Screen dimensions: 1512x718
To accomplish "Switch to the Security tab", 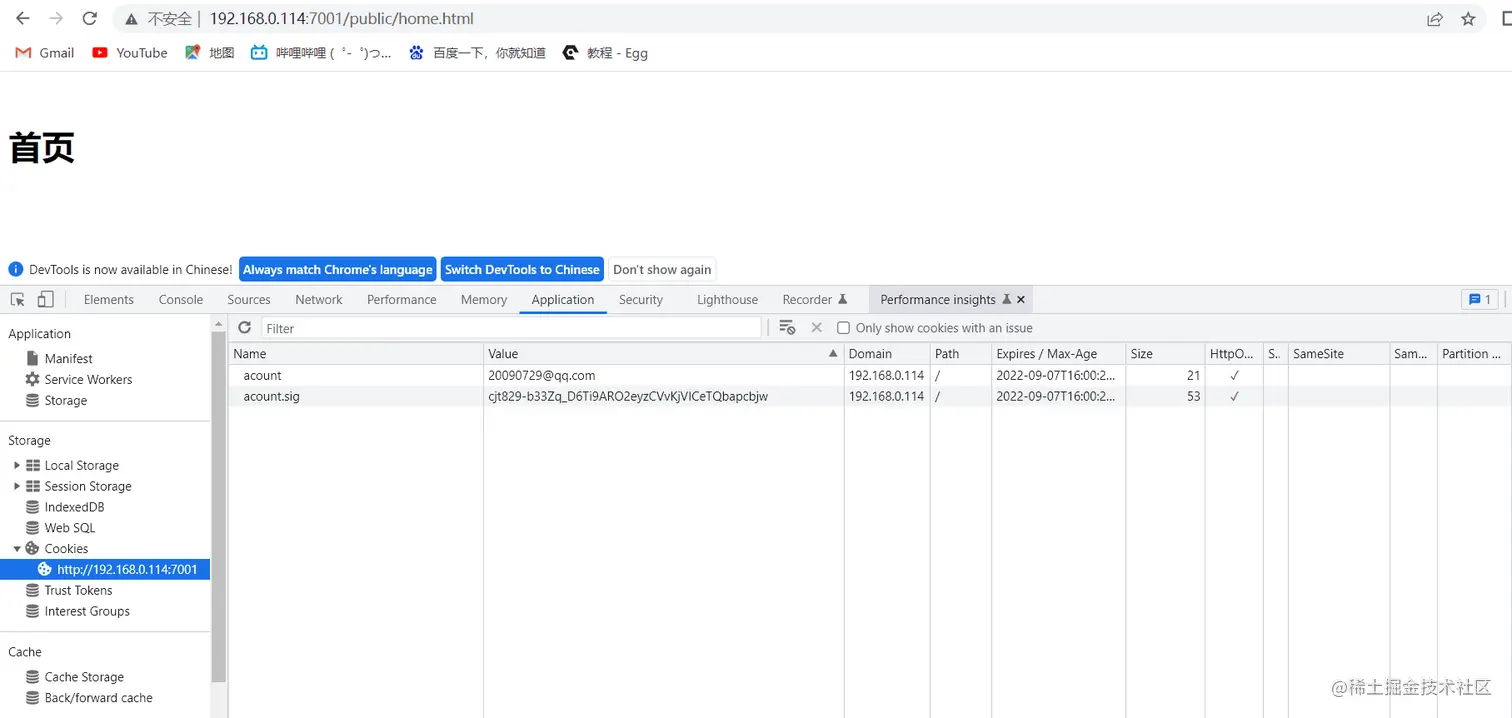I will [641, 299].
